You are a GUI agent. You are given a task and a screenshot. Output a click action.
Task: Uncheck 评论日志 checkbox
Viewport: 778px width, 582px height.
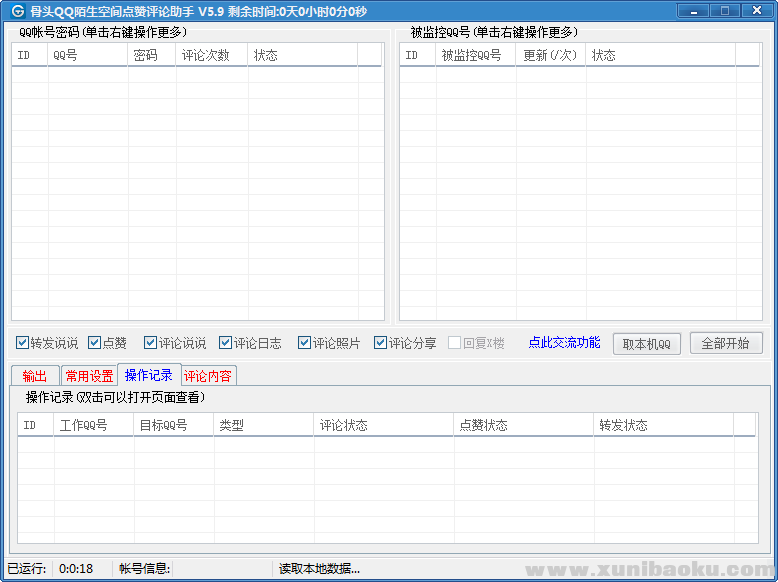point(225,343)
